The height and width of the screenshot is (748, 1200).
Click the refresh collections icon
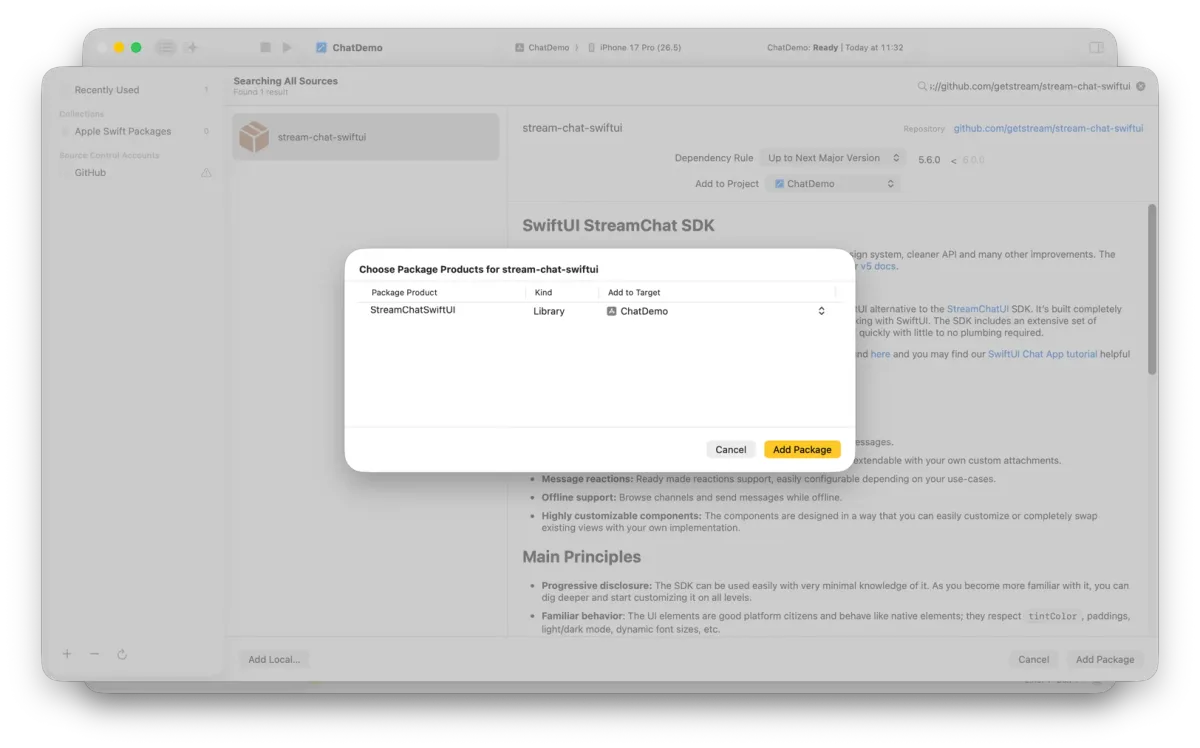122,654
